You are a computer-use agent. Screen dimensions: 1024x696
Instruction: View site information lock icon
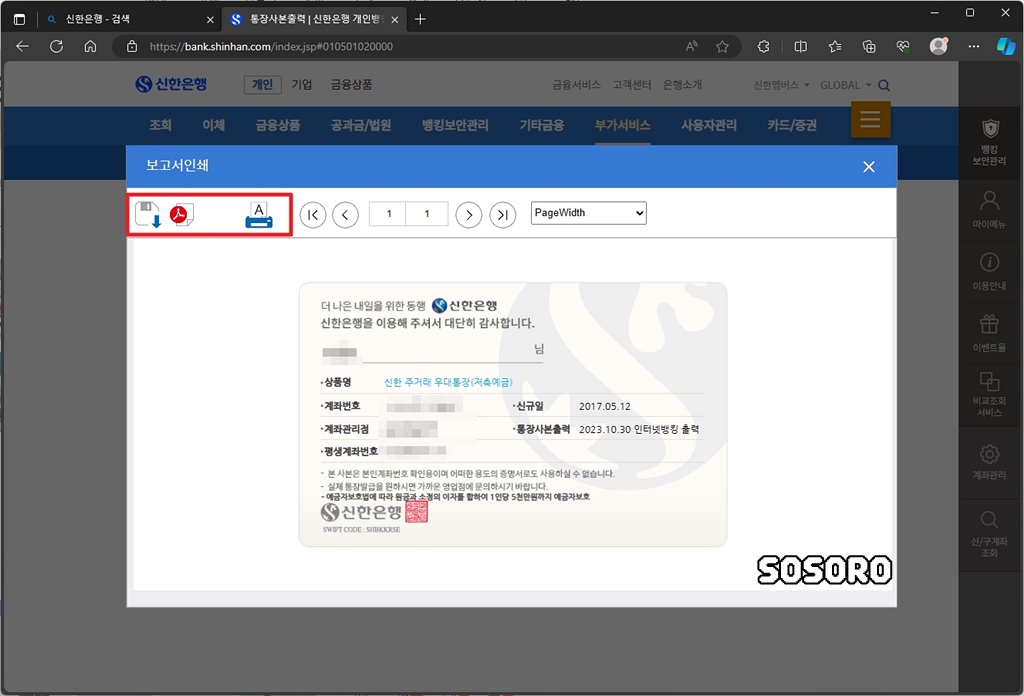pos(132,46)
